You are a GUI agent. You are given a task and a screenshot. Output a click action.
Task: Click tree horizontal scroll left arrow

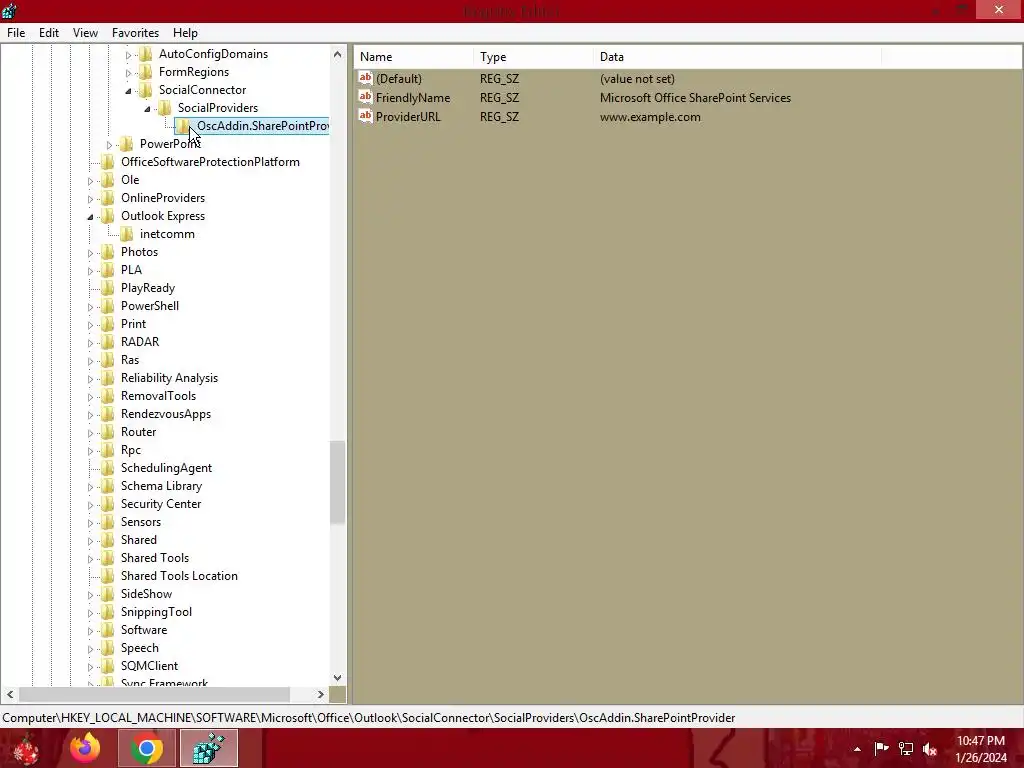coord(10,694)
